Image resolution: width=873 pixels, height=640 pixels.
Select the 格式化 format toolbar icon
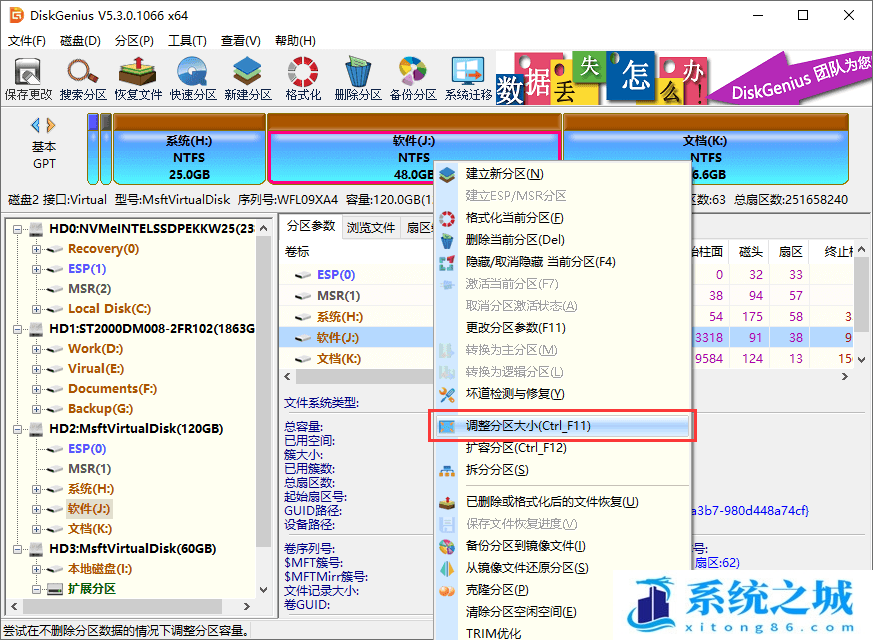(303, 79)
